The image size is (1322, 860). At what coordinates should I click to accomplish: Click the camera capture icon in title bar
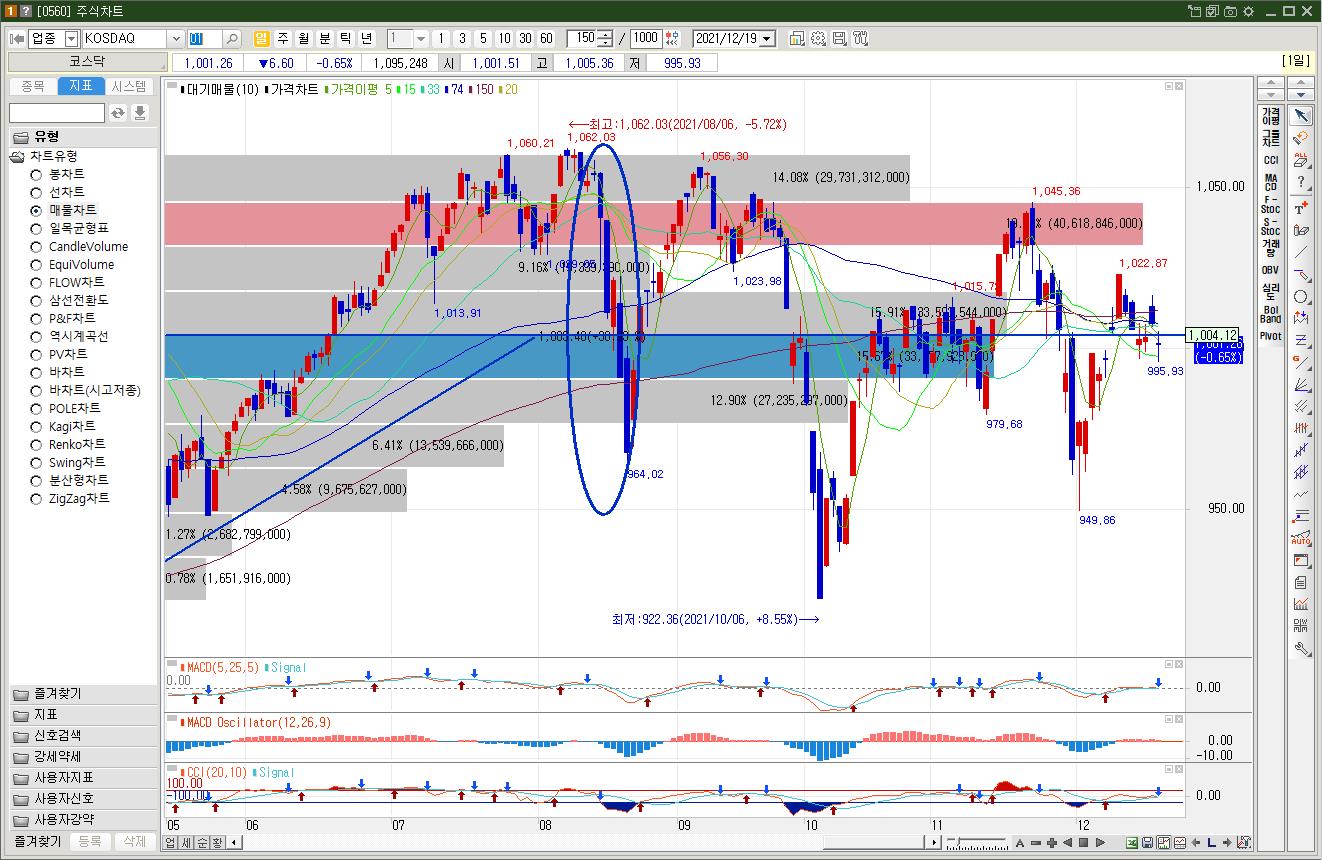[x=1231, y=11]
